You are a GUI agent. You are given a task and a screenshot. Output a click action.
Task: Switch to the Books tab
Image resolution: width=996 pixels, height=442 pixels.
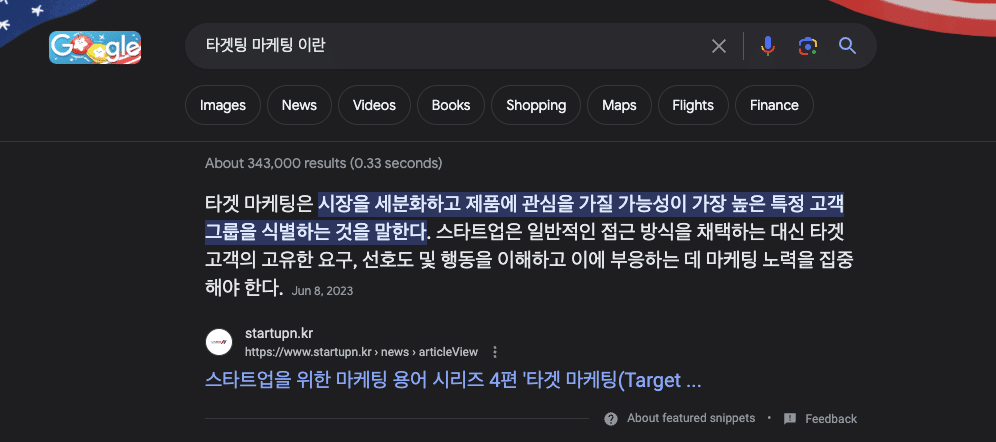click(x=451, y=105)
